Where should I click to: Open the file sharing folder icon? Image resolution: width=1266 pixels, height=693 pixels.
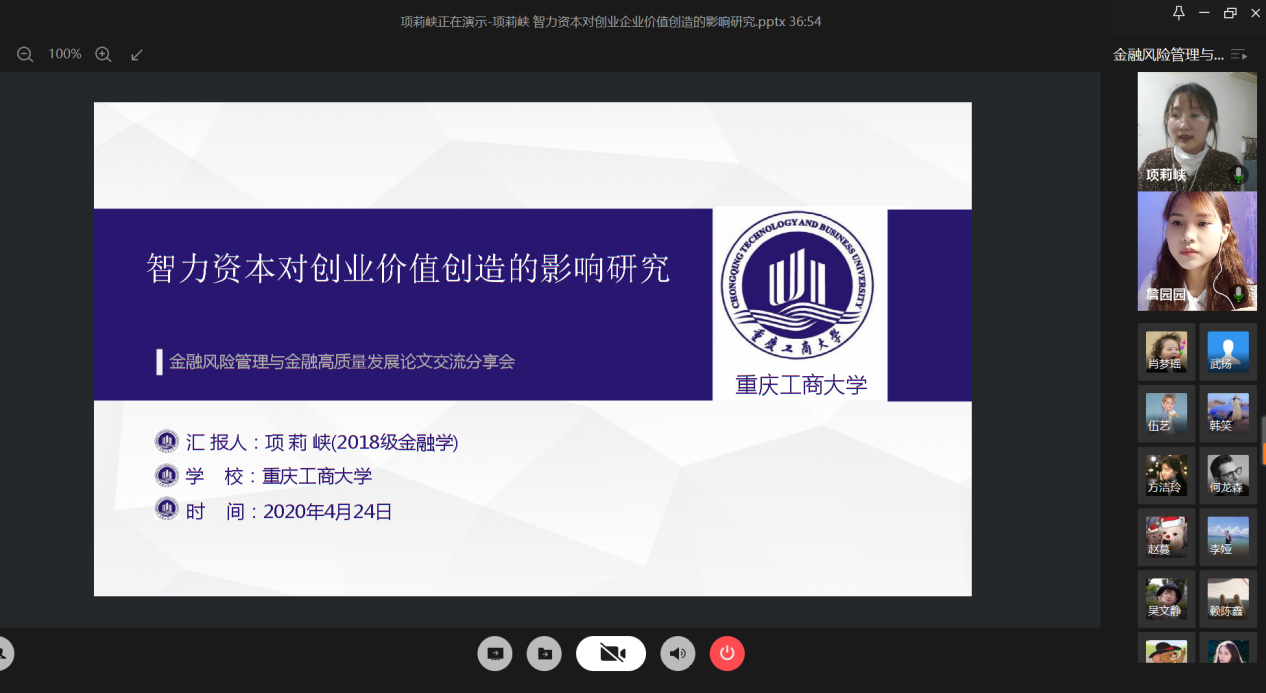click(x=544, y=654)
